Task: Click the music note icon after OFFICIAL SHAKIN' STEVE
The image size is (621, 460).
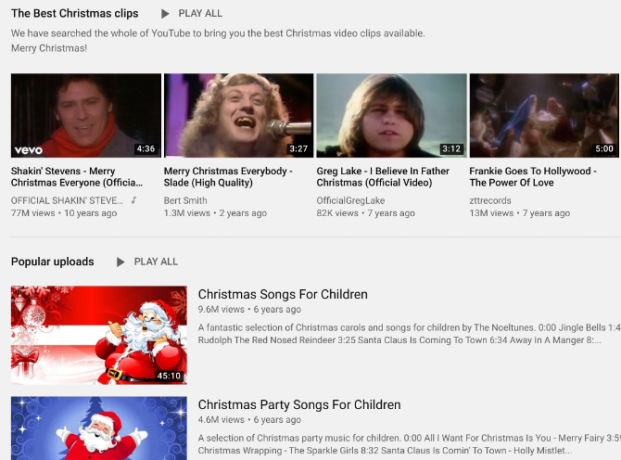Action: [x=134, y=200]
